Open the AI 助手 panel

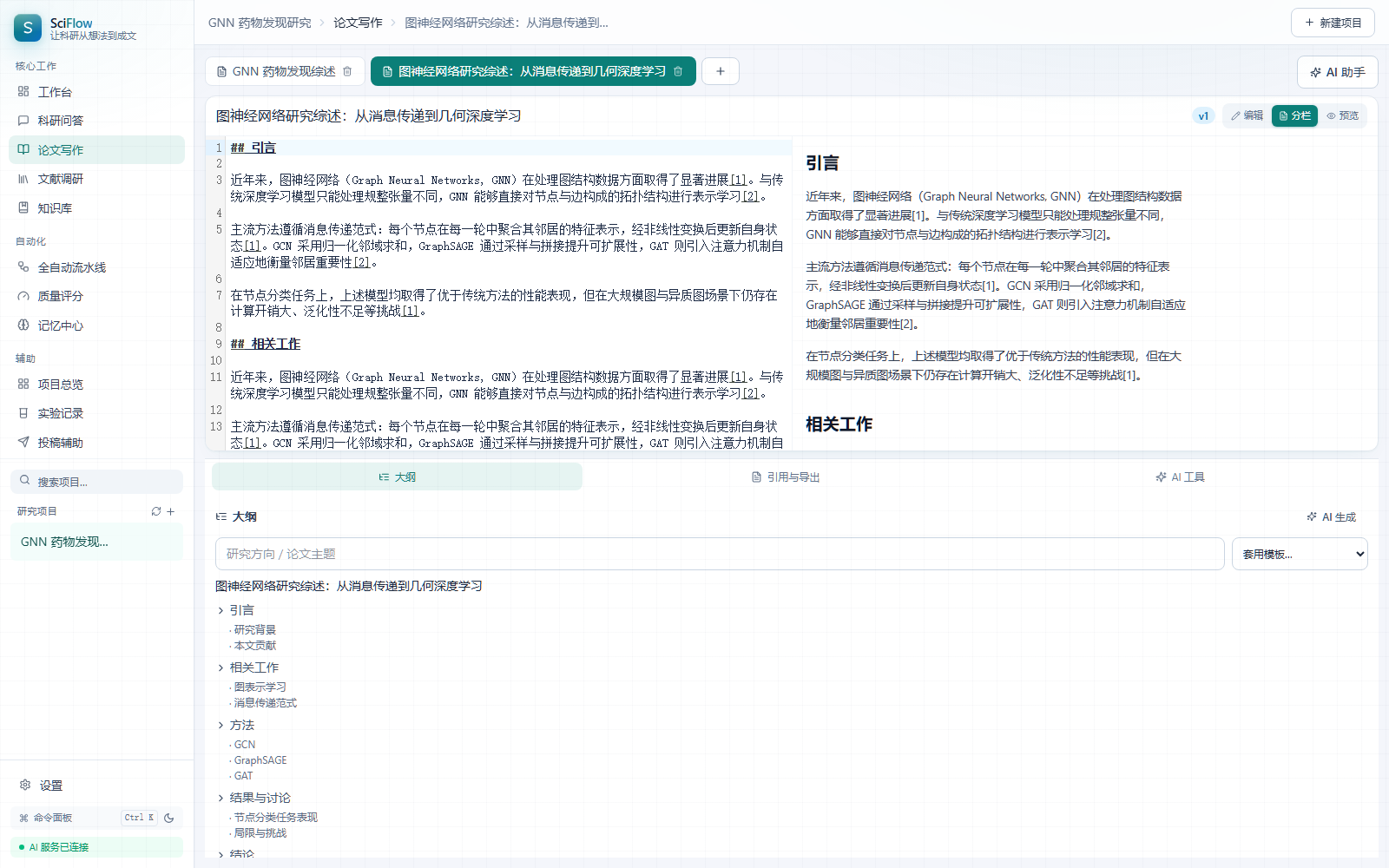click(x=1337, y=72)
